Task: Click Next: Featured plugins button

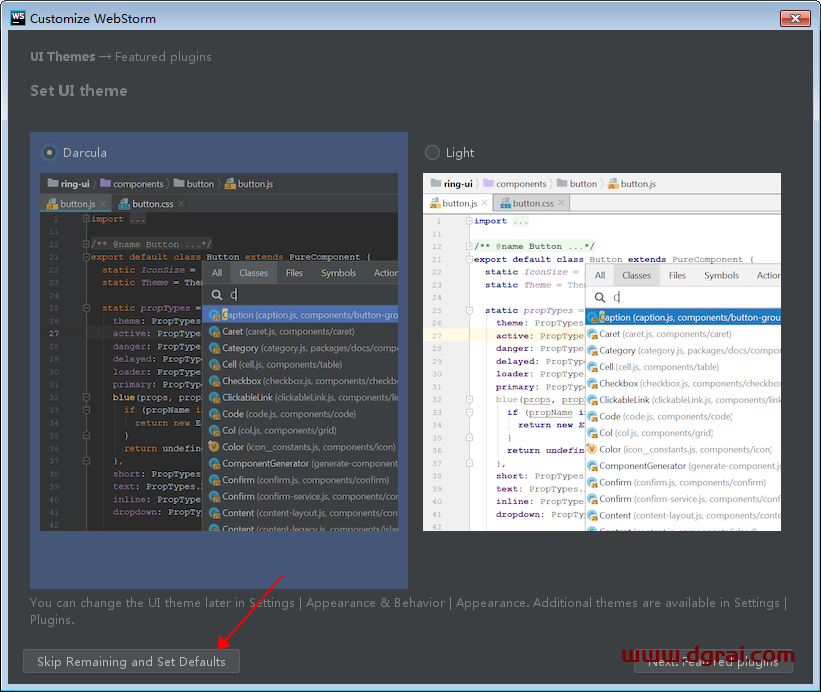Action: point(713,662)
